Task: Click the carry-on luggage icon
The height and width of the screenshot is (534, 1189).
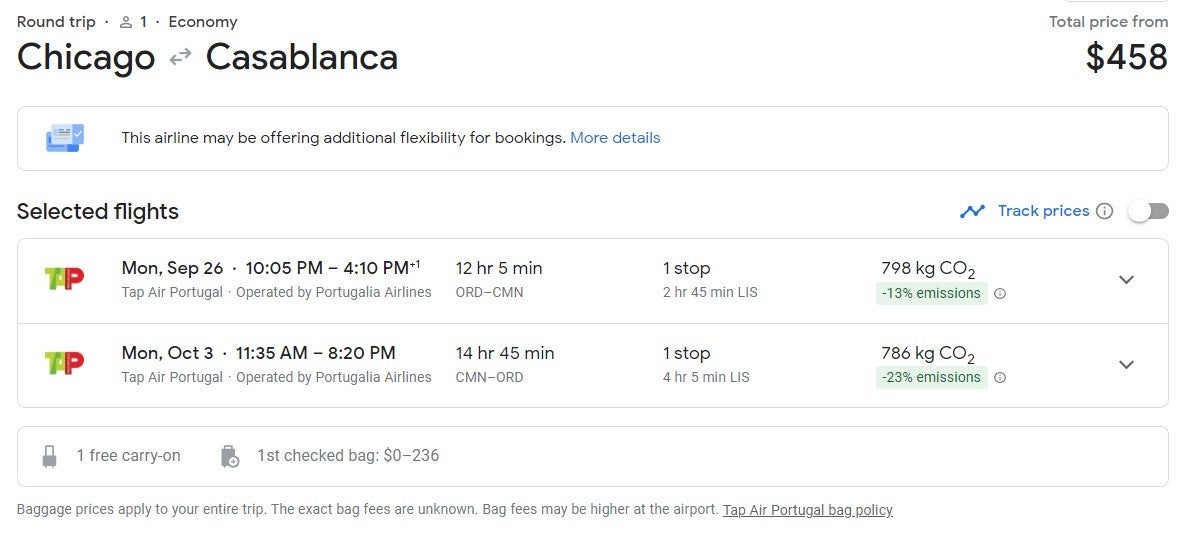Action: pyautogui.click(x=50, y=456)
